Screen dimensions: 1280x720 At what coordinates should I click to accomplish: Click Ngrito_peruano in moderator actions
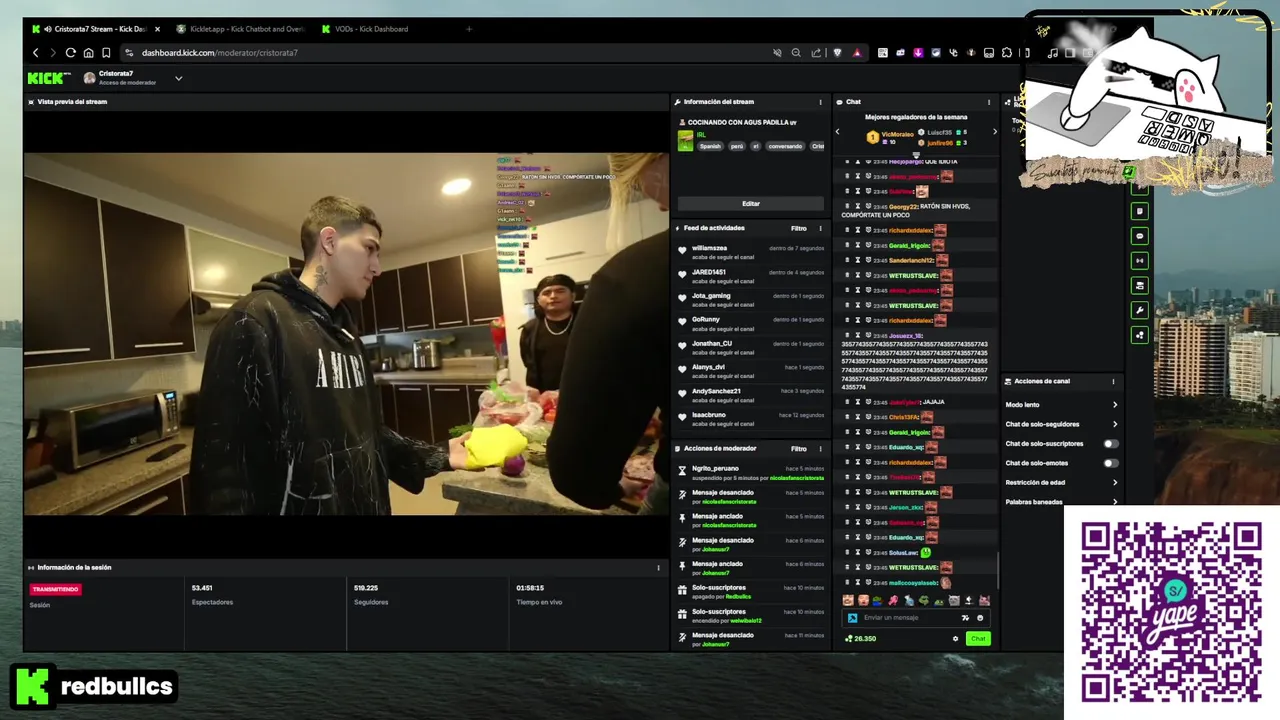coord(715,468)
